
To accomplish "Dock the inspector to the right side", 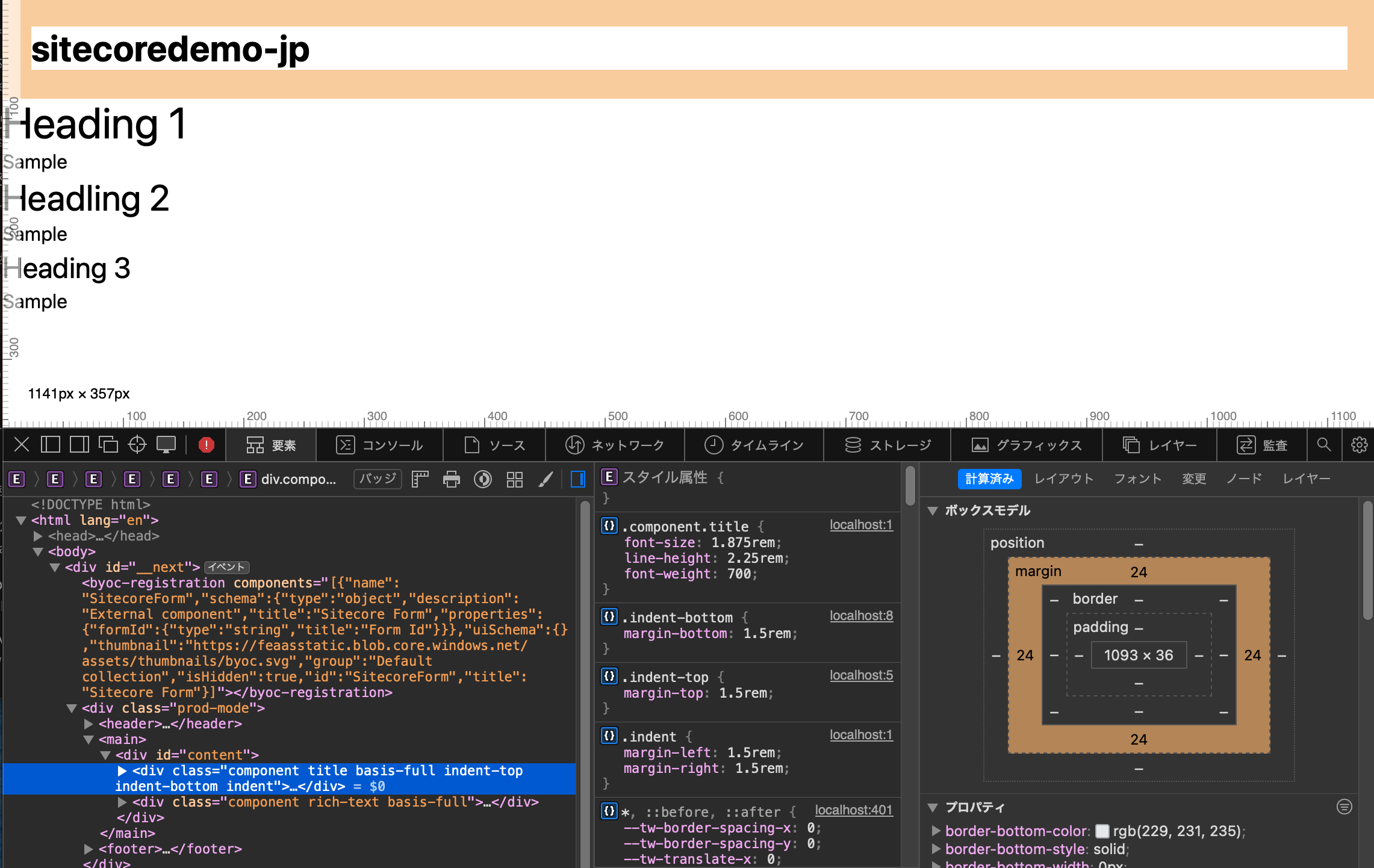I will [x=79, y=445].
